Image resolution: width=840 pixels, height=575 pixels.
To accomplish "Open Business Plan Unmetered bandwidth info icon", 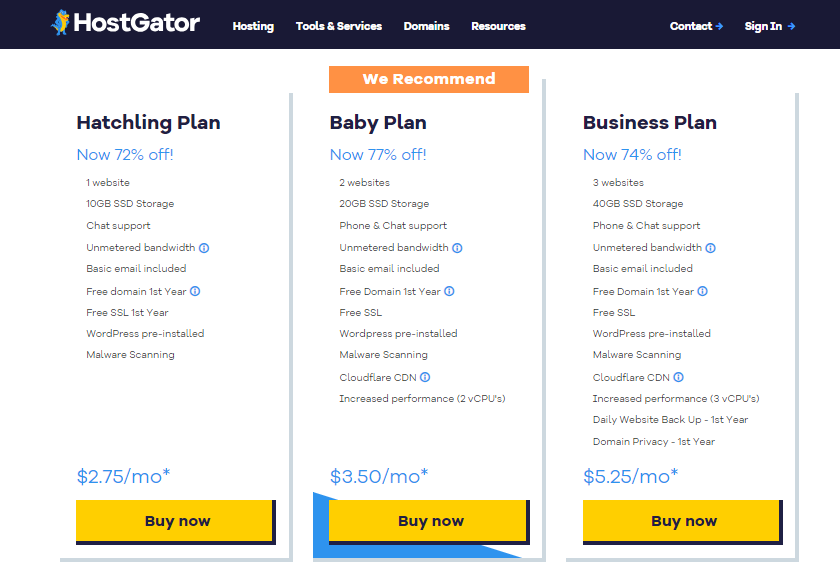I will 710,248.
